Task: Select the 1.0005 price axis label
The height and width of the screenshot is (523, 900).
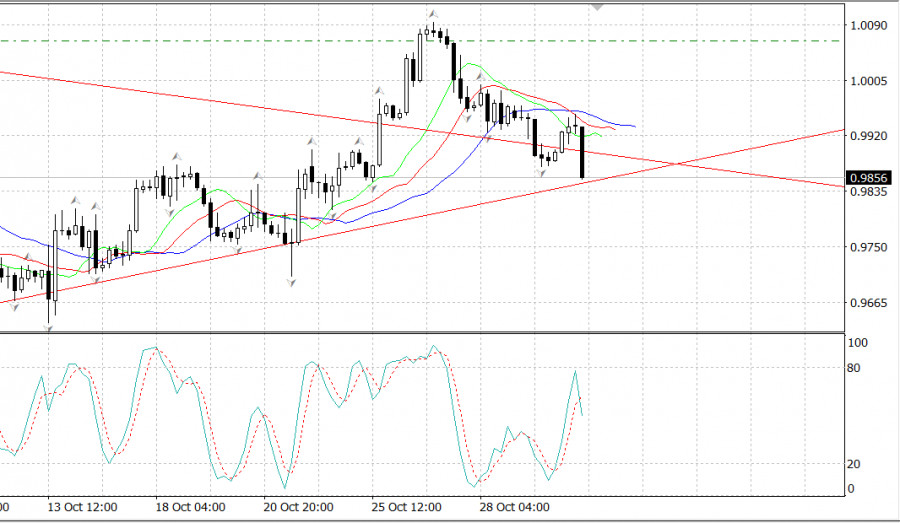Action: [869, 81]
